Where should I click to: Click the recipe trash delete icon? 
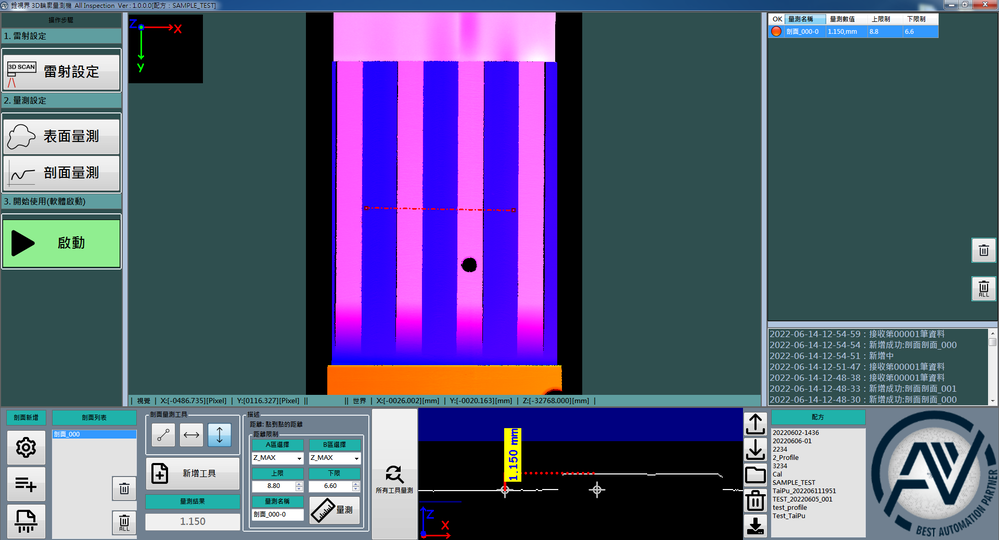[x=756, y=500]
